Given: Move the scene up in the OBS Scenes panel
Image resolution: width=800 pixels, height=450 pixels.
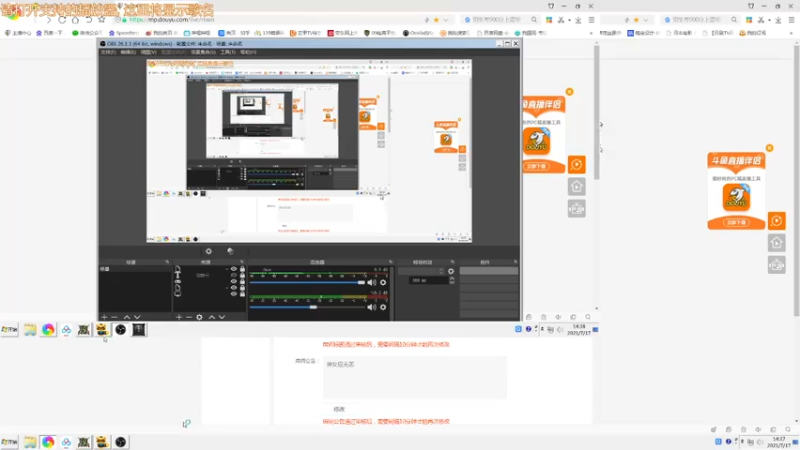Looking at the screenshot, I should [x=127, y=317].
